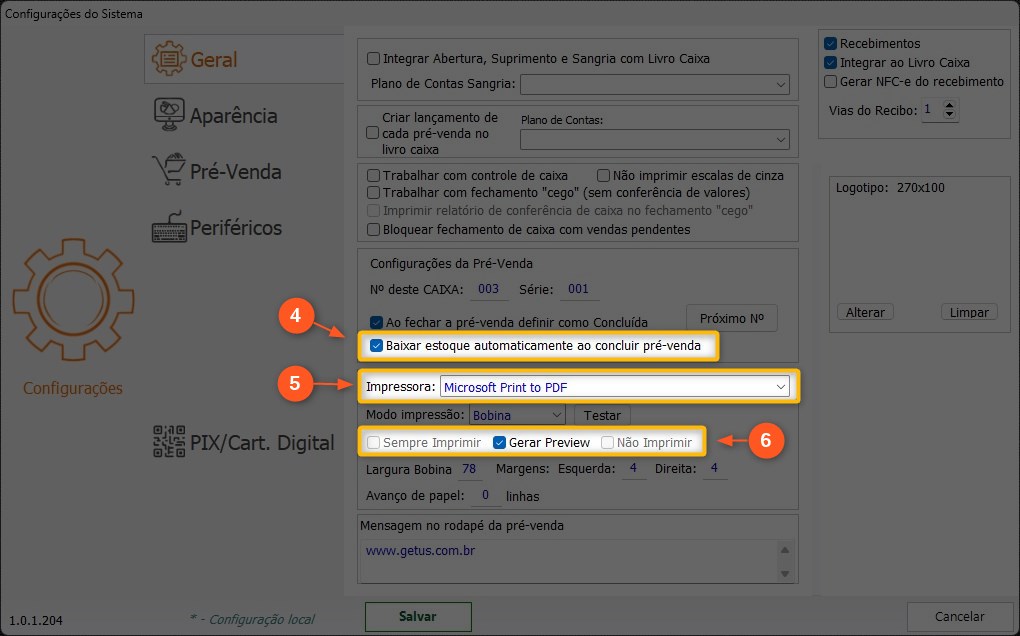This screenshot has width=1020, height=636.
Task: Click the PIX/Cart. Digital QR code icon
Action: [168, 442]
